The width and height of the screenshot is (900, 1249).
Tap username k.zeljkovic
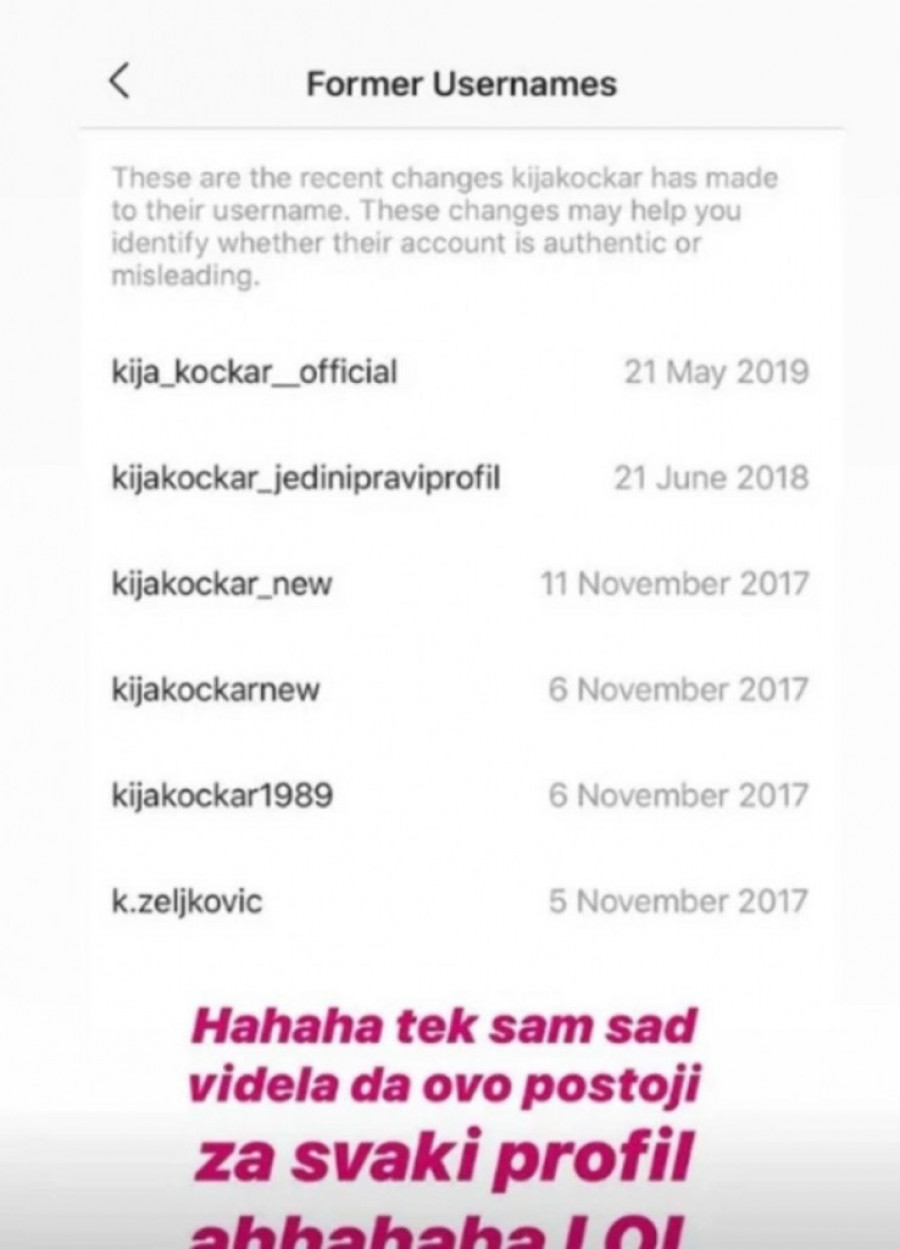click(186, 902)
